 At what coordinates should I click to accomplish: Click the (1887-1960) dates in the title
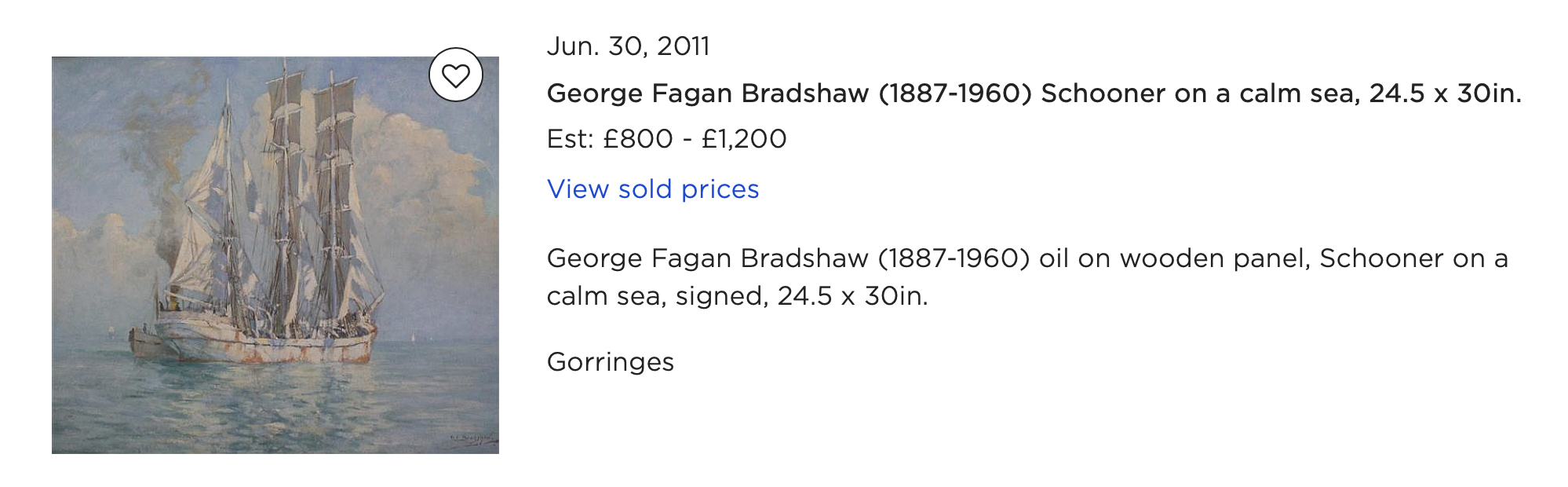(955, 93)
